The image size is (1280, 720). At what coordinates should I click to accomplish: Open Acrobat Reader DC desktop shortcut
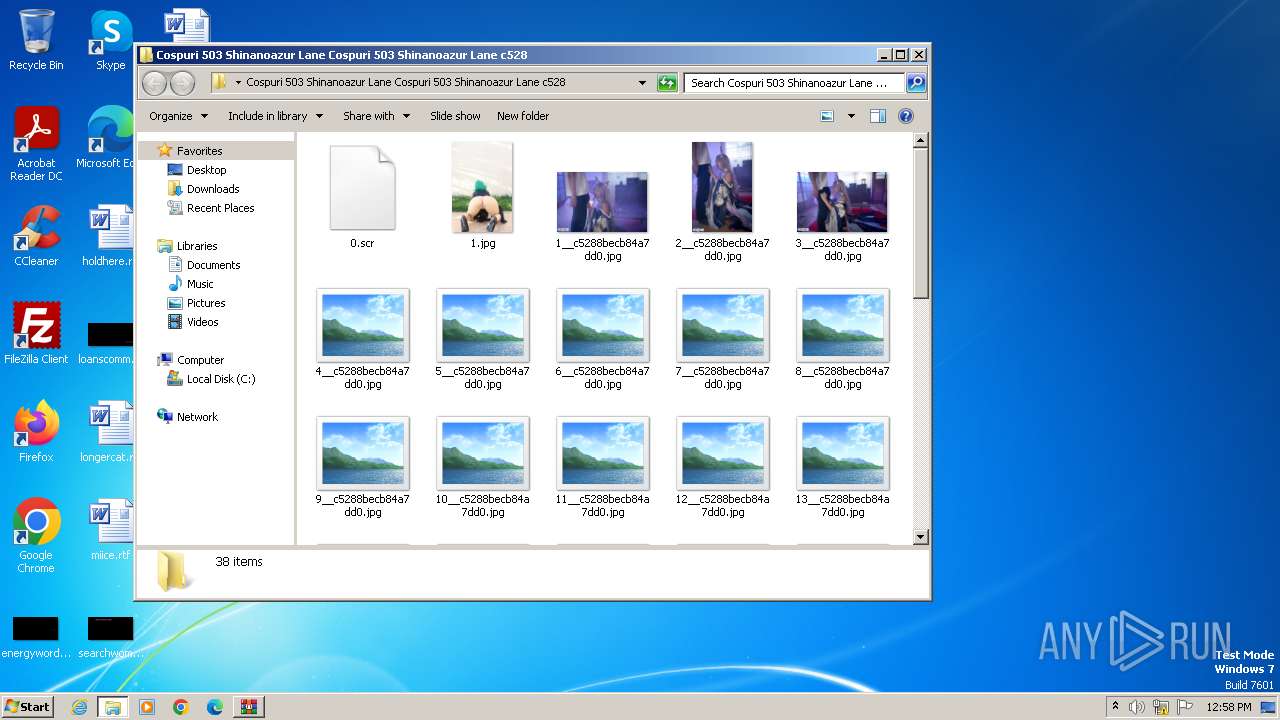coord(36,145)
